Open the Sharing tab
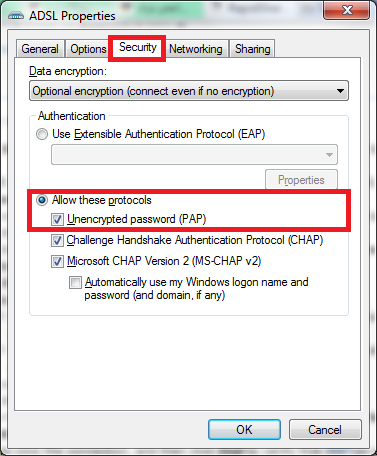This screenshot has width=377, height=456. pos(252,49)
